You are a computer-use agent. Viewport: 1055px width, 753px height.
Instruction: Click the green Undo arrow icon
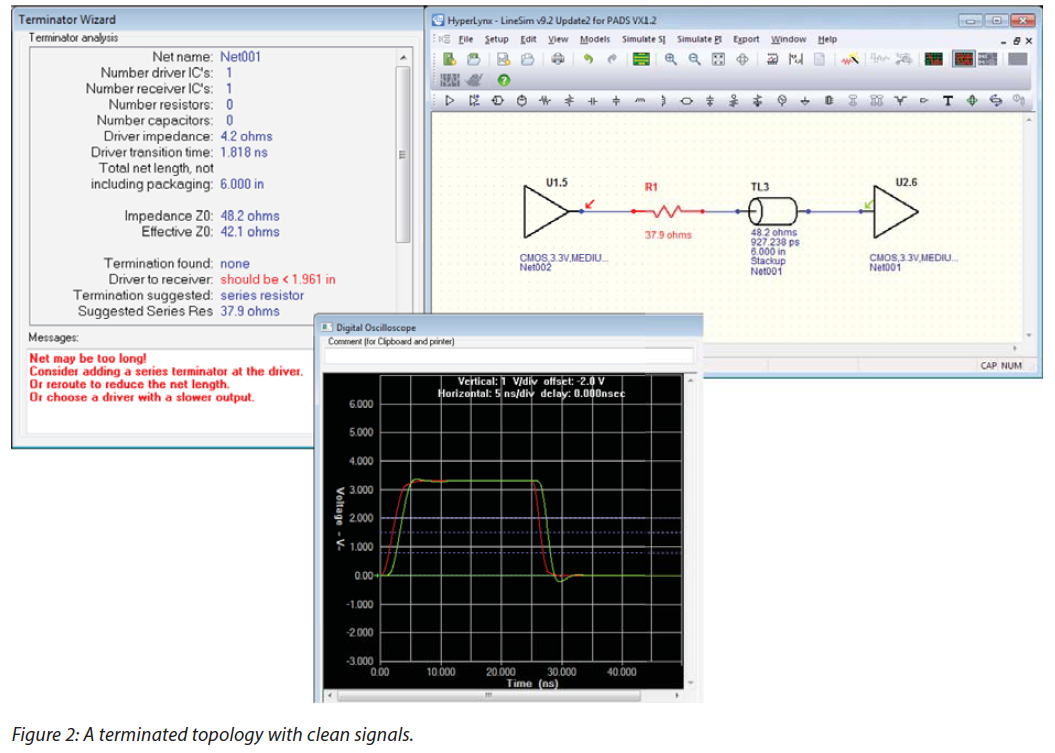[x=589, y=60]
